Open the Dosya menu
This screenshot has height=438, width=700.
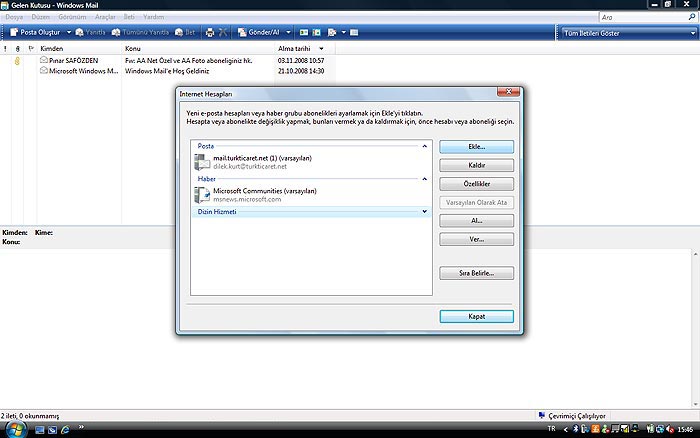click(14, 17)
